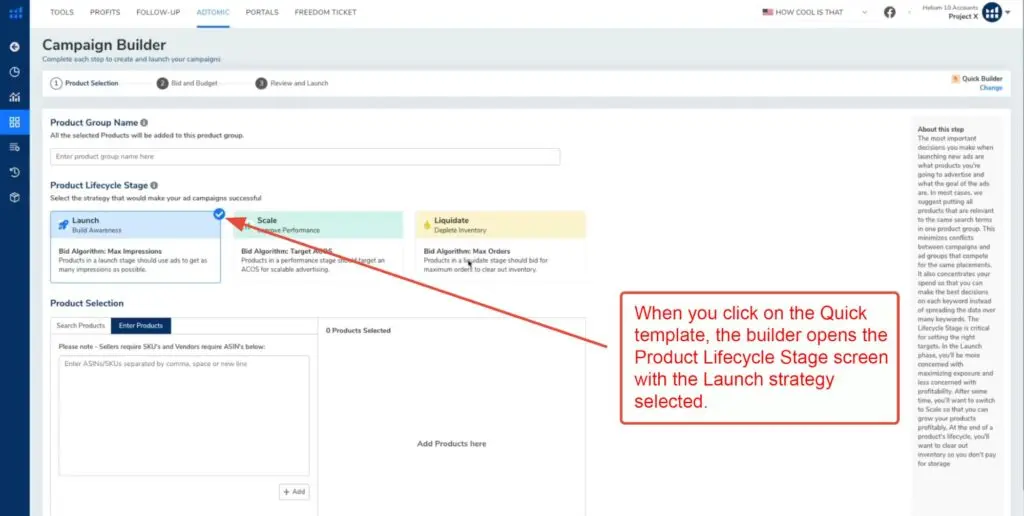This screenshot has height=516, width=1024.
Task: Select the Scale lifecycle stage card
Action: (x=316, y=246)
